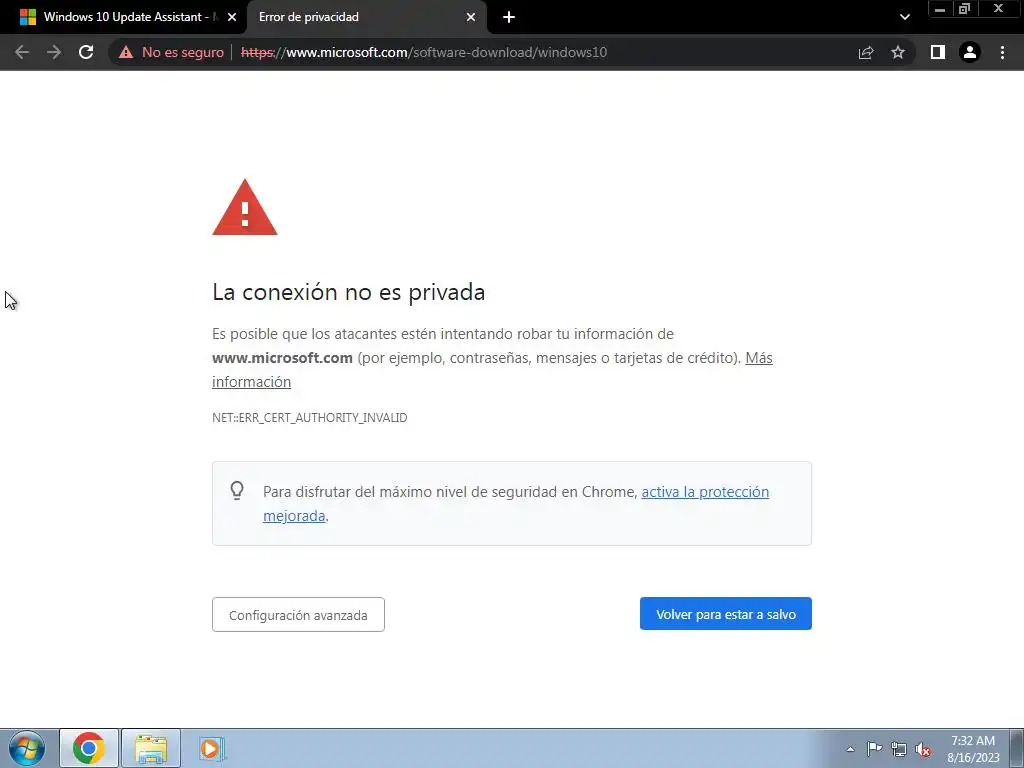This screenshot has height=768, width=1024.
Task: Click the lightbulb tip icon
Action: [237, 490]
